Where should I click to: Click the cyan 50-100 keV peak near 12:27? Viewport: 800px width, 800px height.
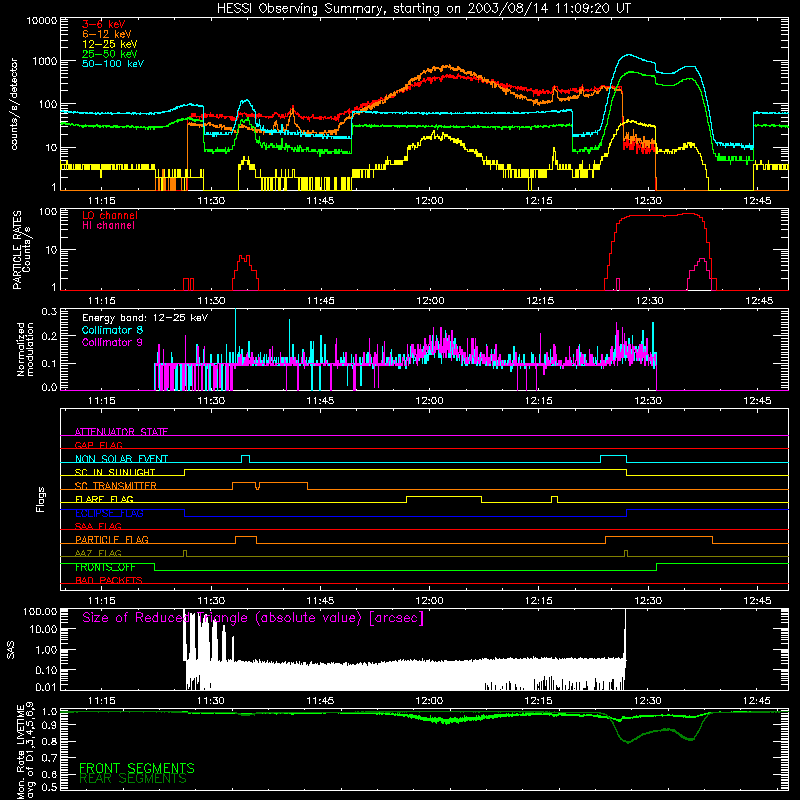(x=628, y=55)
